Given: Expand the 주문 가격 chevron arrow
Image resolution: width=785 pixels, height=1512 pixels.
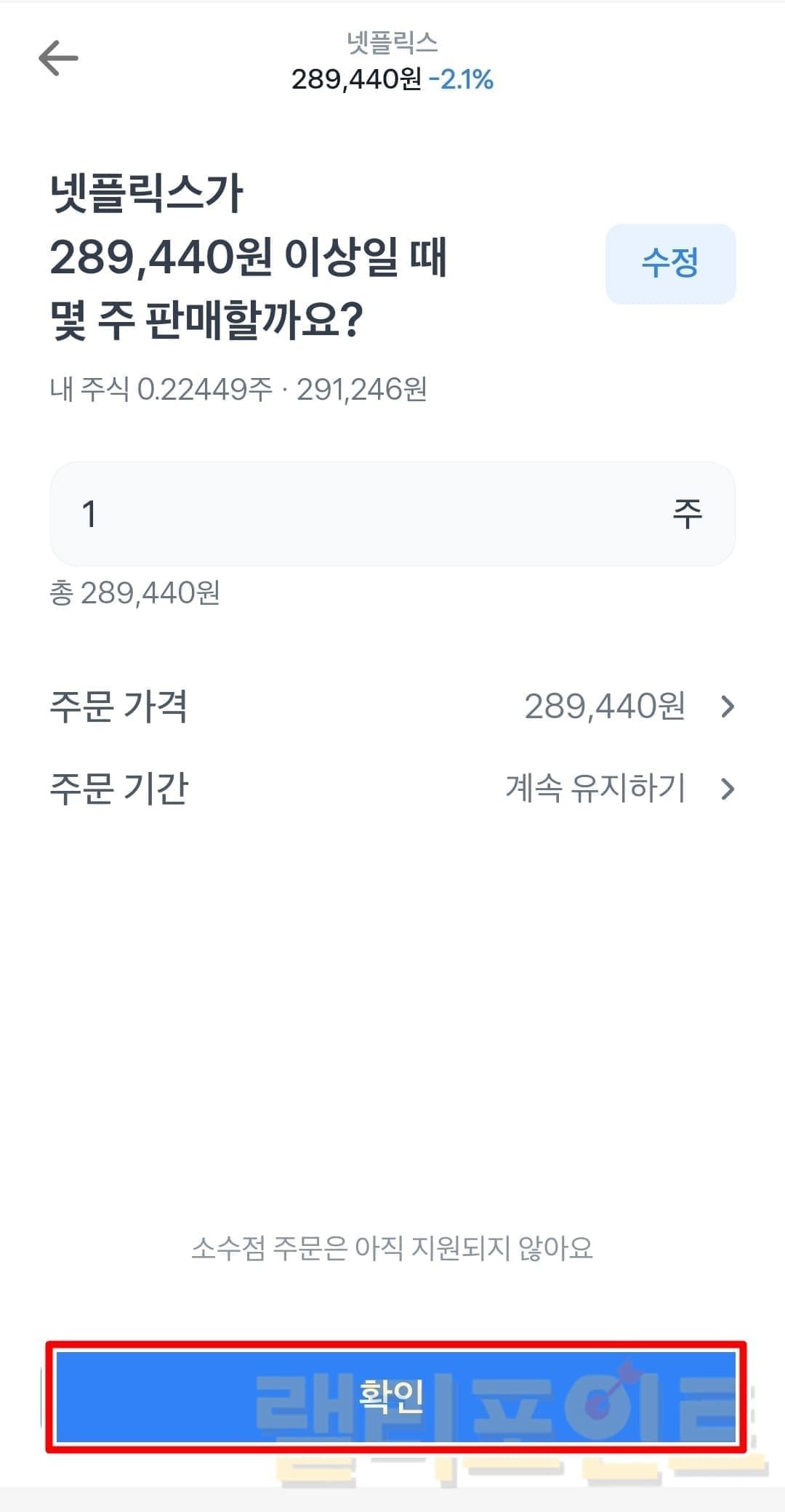Looking at the screenshot, I should point(728,707).
